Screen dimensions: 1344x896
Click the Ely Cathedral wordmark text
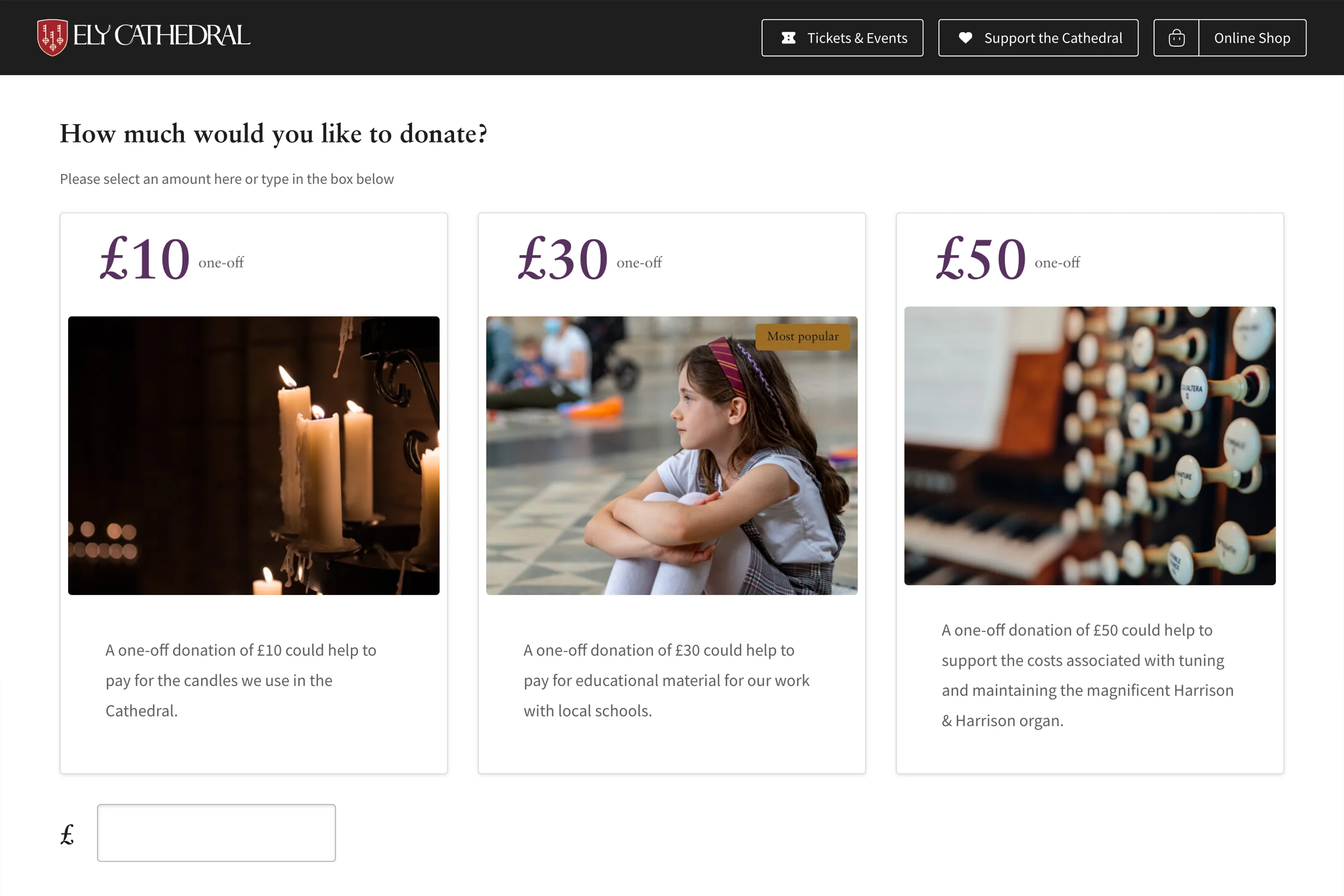161,36
